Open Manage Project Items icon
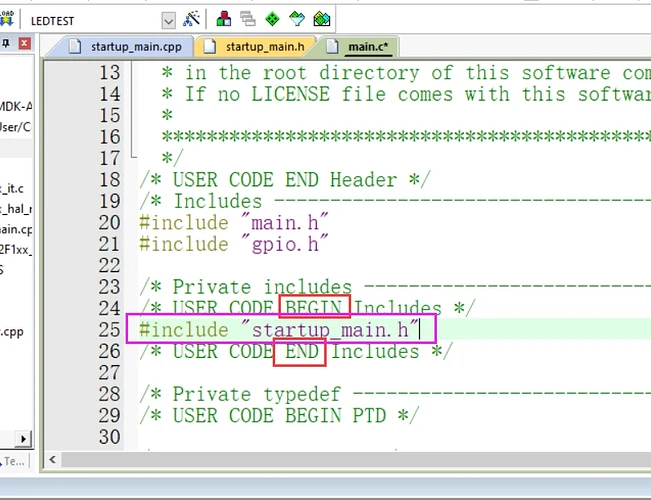The height and width of the screenshot is (500, 651). click(x=224, y=19)
